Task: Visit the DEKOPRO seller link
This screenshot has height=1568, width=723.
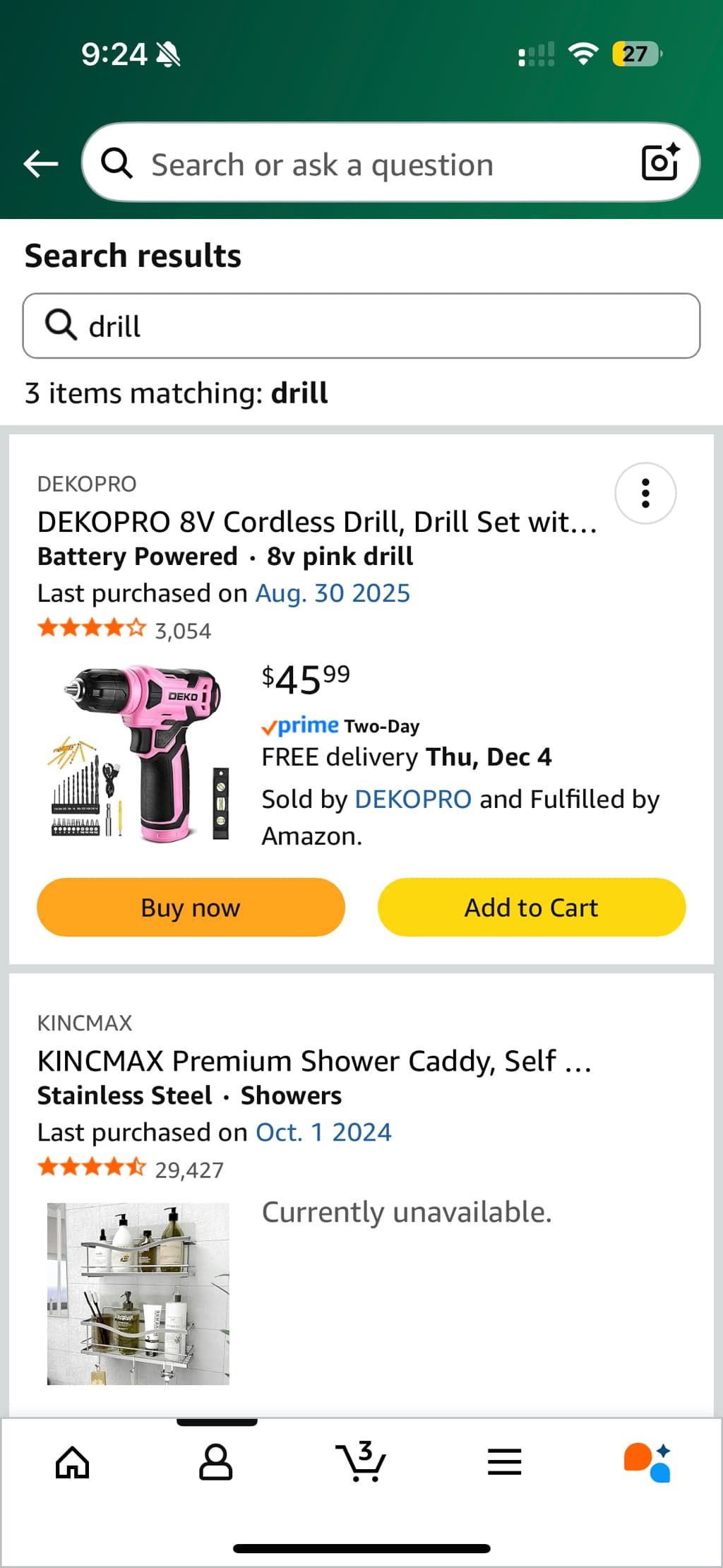Action: pyautogui.click(x=413, y=799)
